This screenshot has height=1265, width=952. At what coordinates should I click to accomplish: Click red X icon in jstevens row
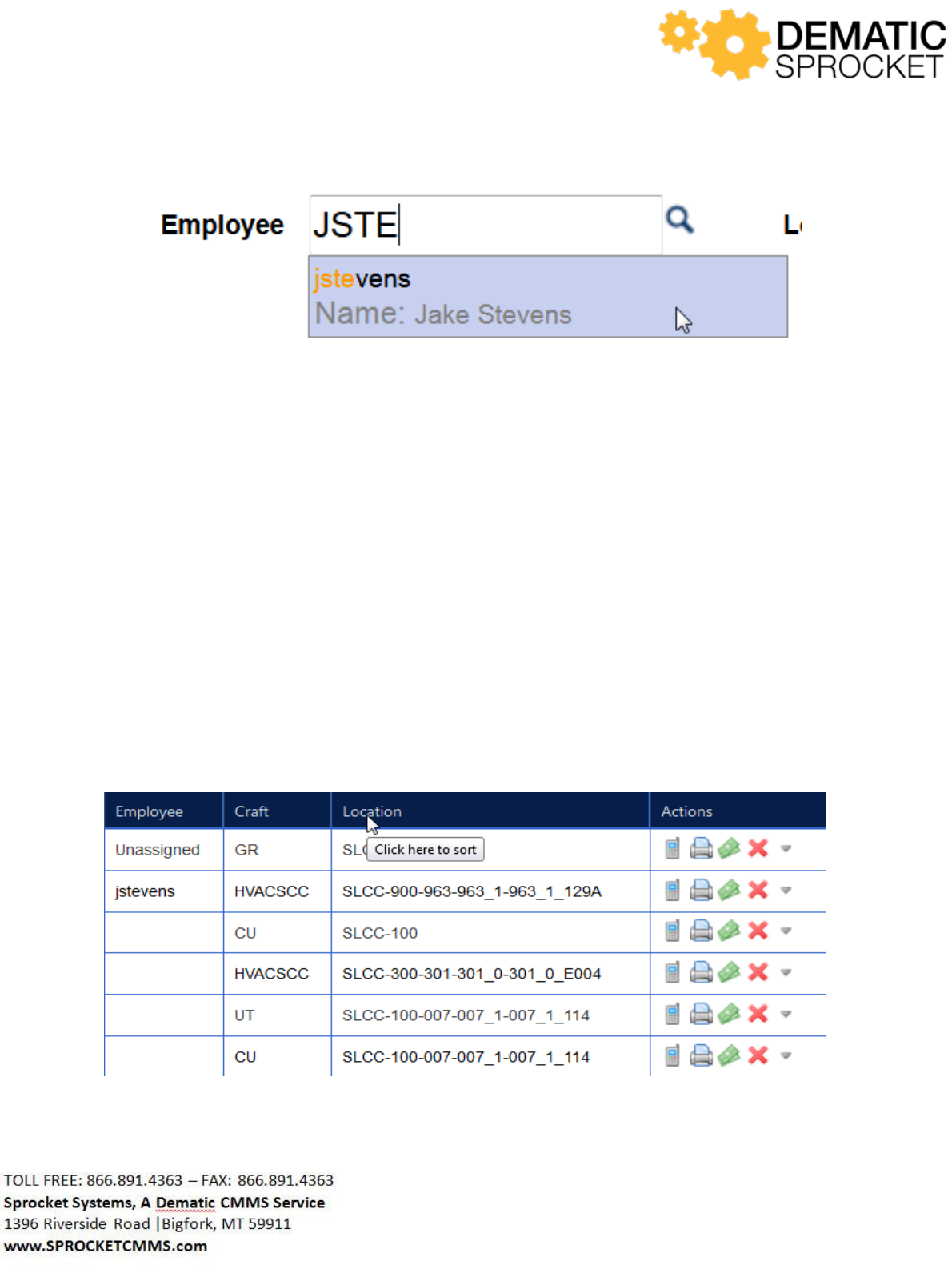(758, 890)
